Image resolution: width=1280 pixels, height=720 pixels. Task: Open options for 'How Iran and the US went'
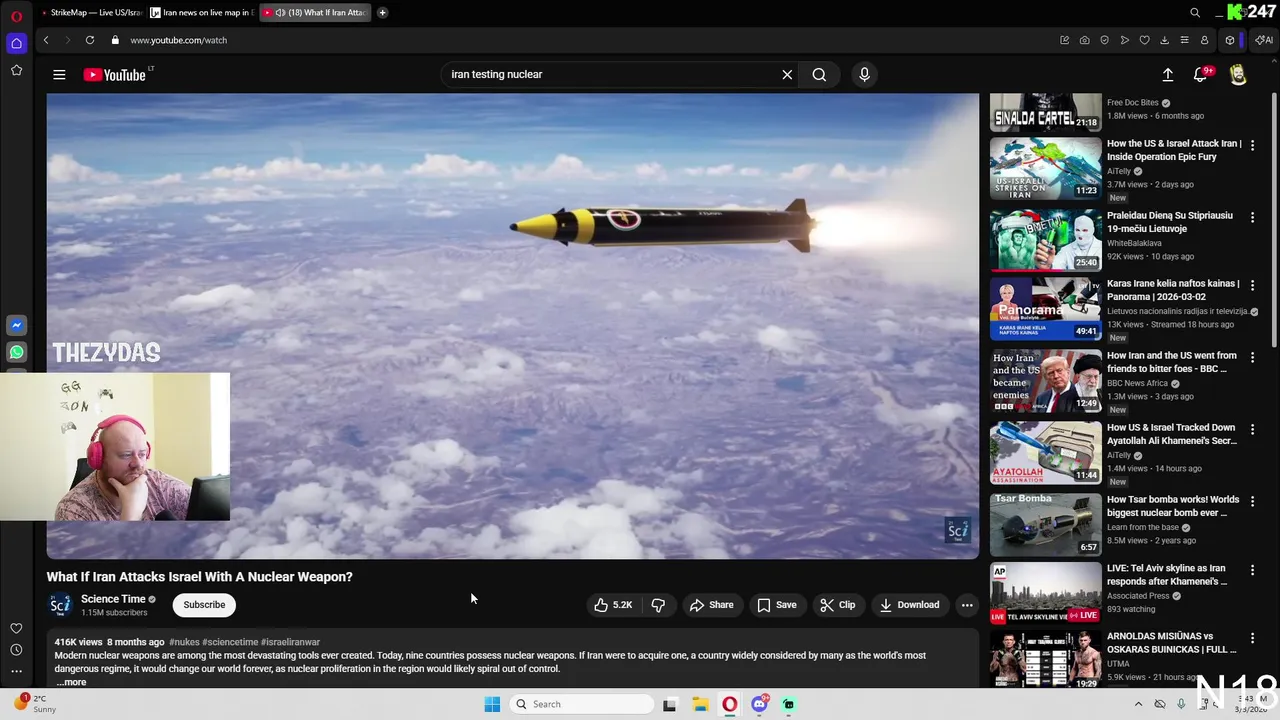[x=1252, y=357]
